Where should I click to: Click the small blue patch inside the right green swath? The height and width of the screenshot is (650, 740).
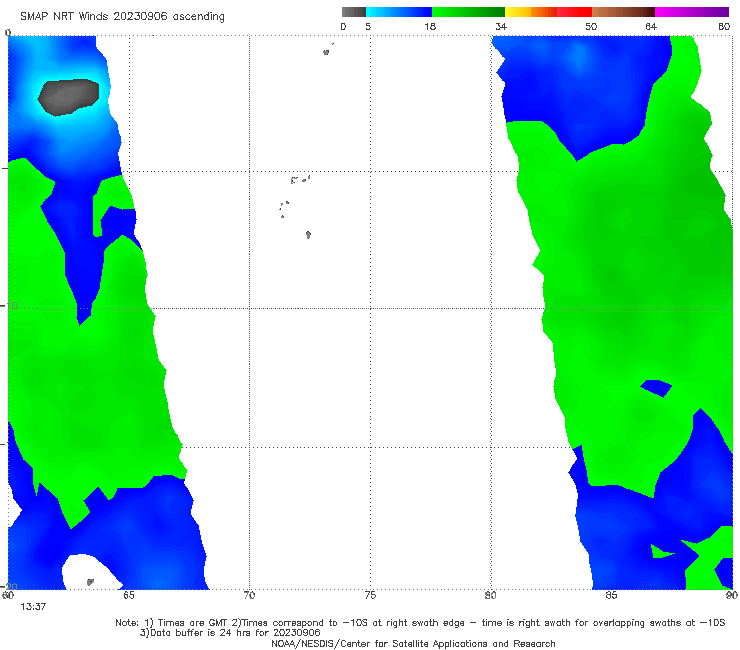[656, 388]
